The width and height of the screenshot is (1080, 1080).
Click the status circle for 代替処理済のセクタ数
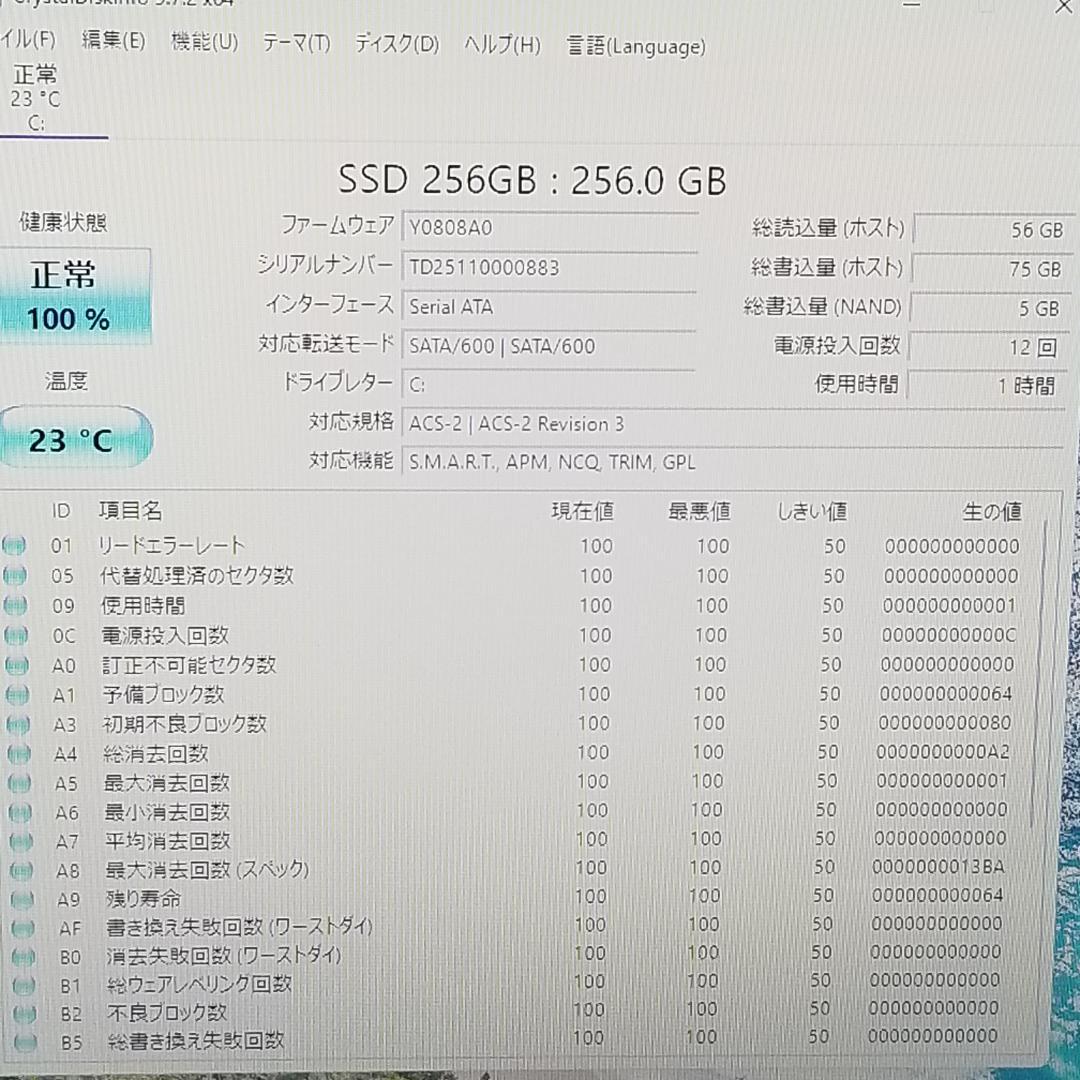click(x=16, y=575)
